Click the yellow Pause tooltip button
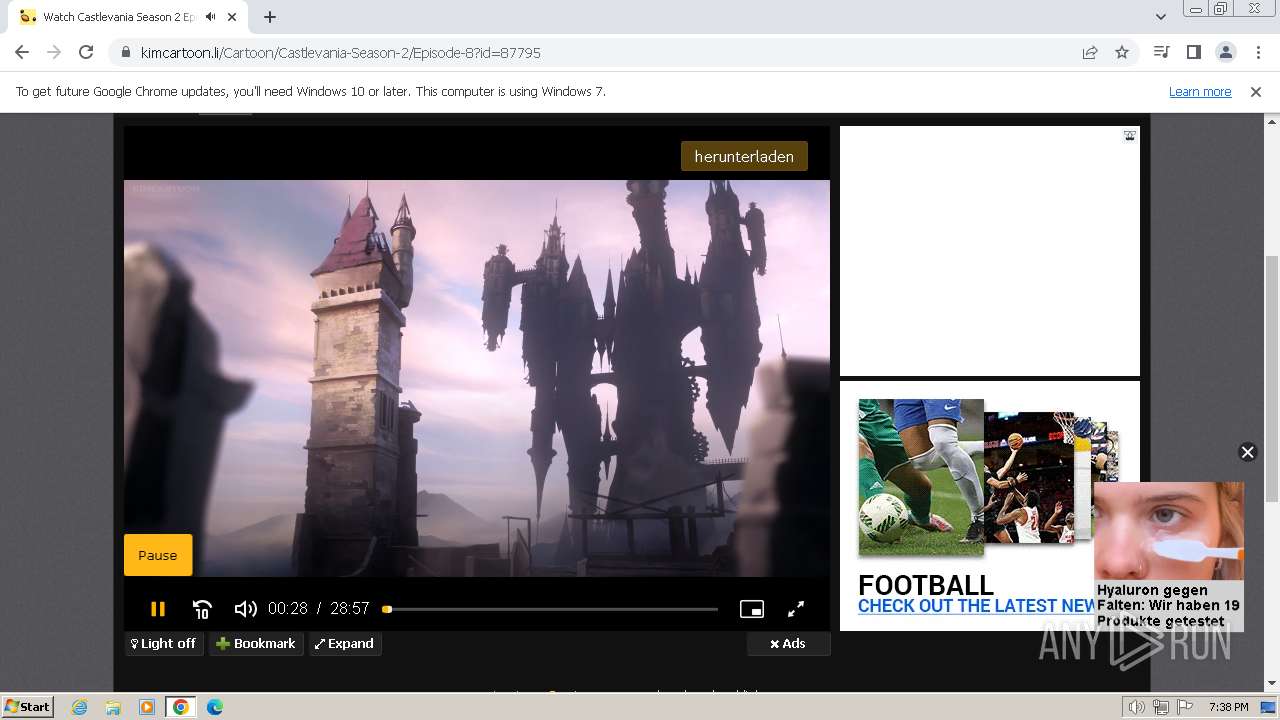The height and width of the screenshot is (720, 1280). [x=158, y=555]
